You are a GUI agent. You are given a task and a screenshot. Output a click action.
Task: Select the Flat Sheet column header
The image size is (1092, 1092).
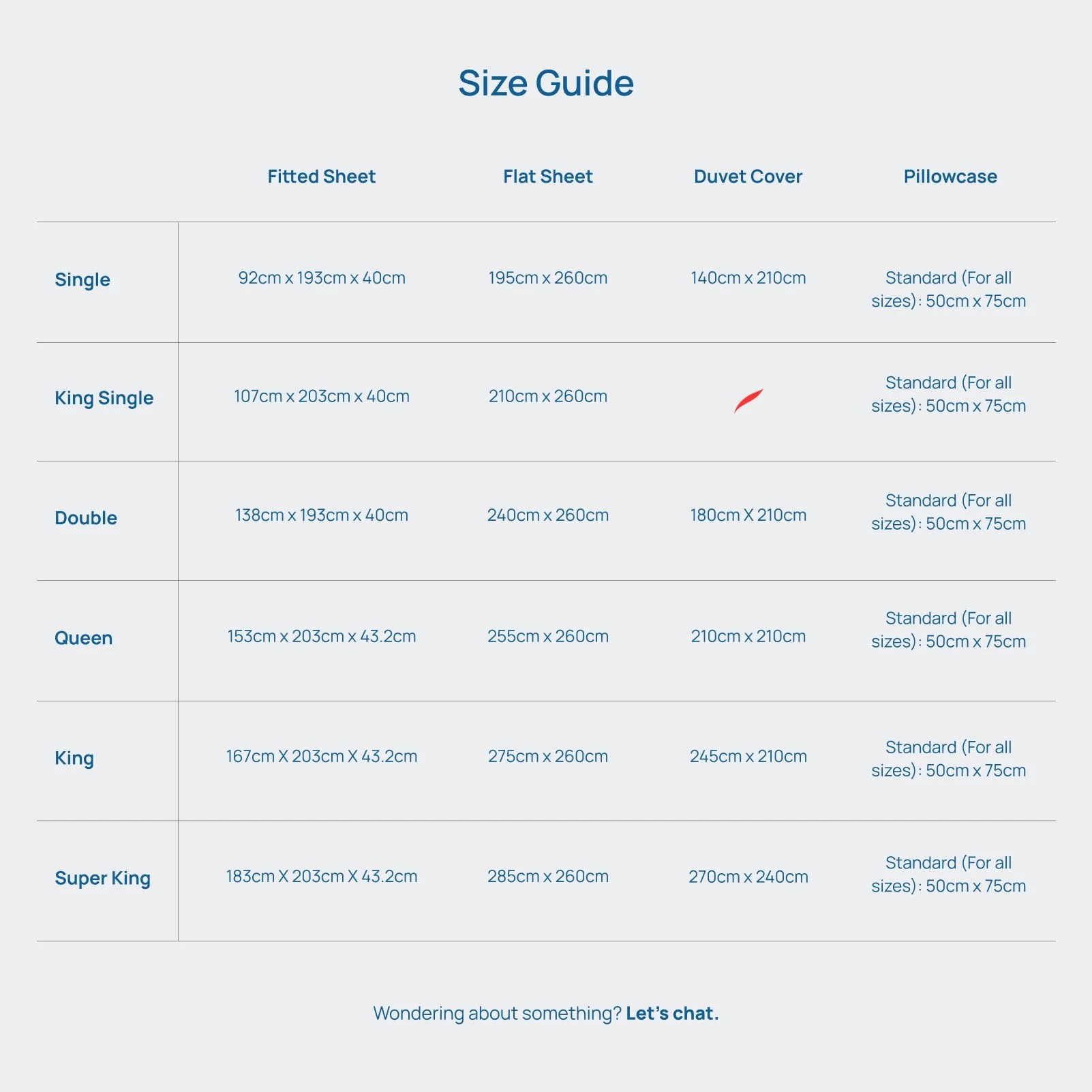[x=548, y=177]
